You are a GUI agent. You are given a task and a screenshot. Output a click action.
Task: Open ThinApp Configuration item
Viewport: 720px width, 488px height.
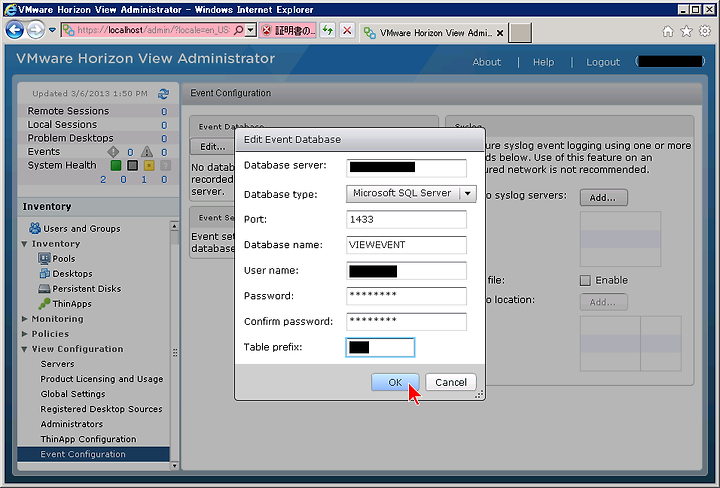pos(88,439)
